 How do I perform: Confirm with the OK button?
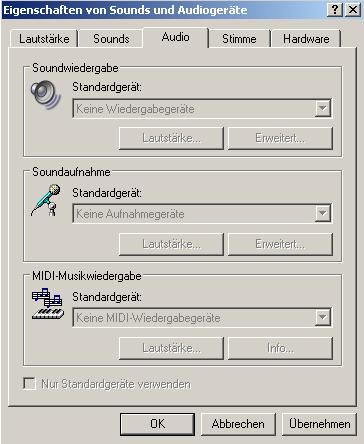click(x=157, y=424)
